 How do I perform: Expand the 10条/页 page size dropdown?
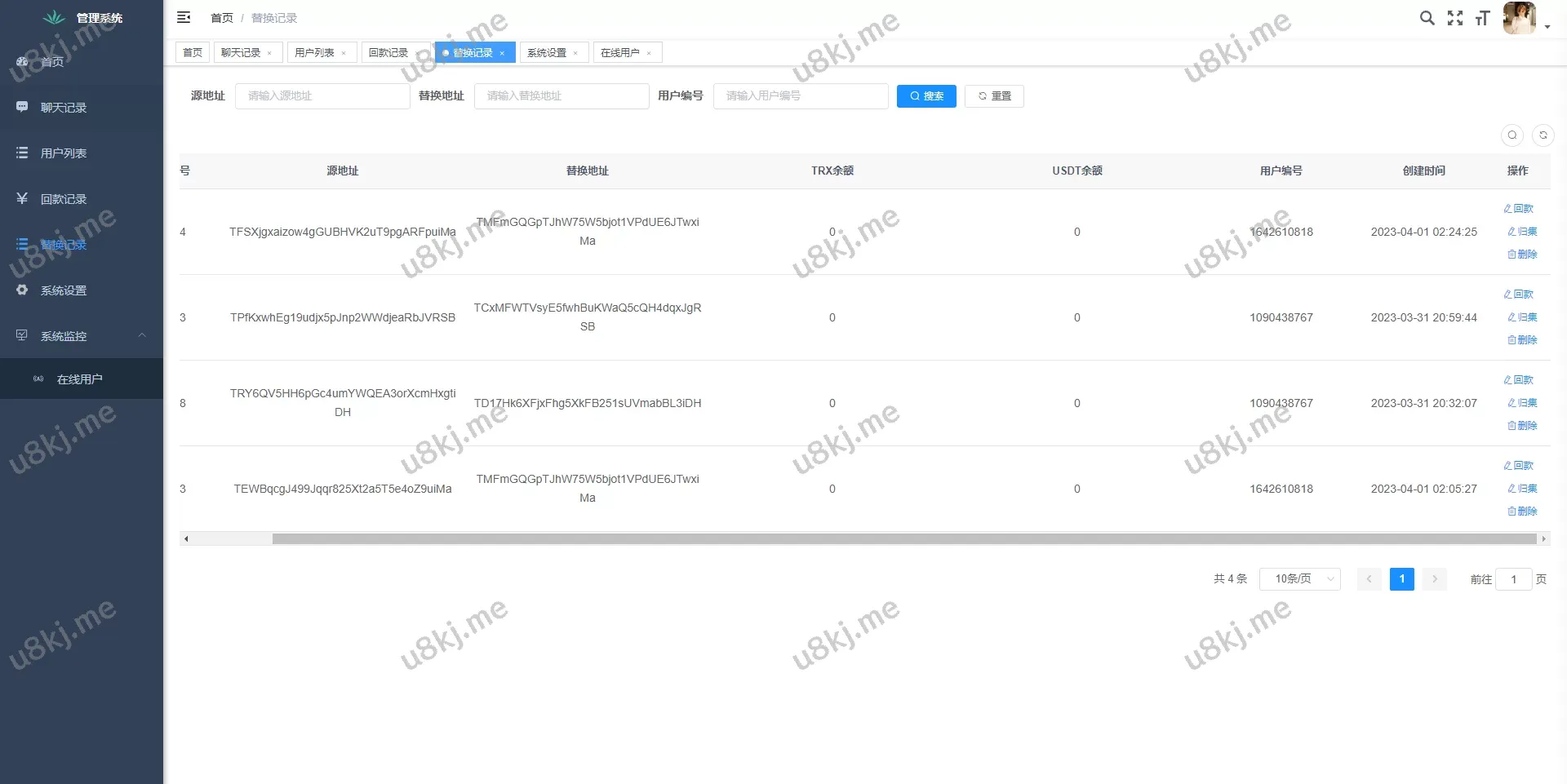[x=1299, y=579]
